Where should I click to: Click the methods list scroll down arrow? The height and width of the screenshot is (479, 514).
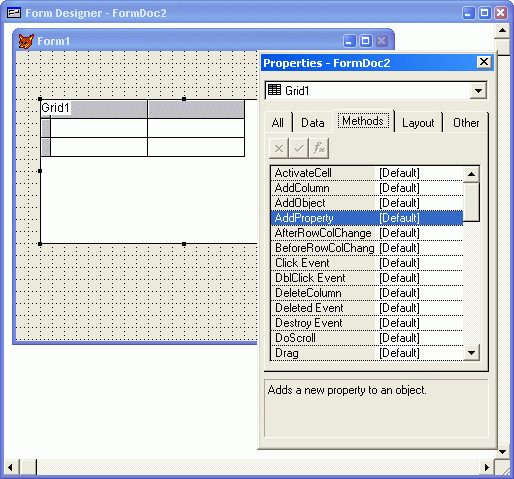point(471,353)
